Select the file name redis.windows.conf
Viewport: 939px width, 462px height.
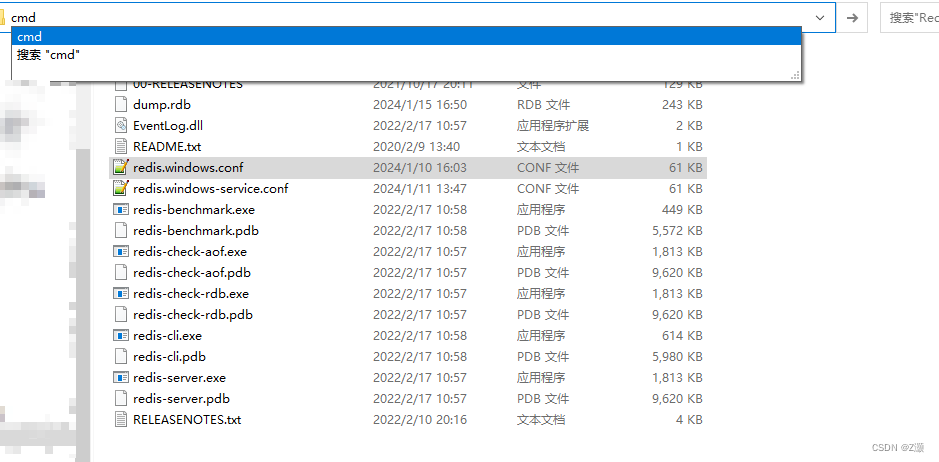(188, 168)
